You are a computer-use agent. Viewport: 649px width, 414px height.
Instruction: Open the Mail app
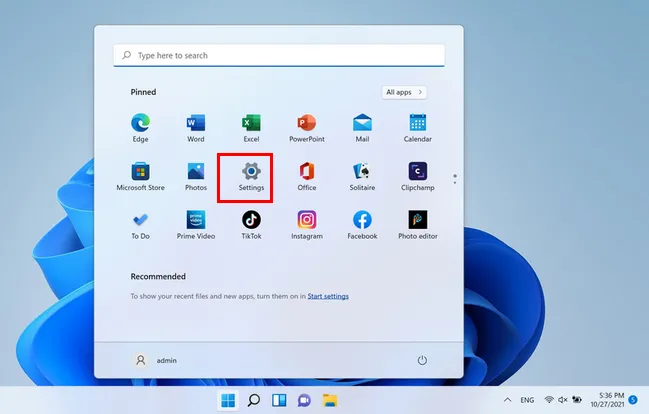[362, 128]
